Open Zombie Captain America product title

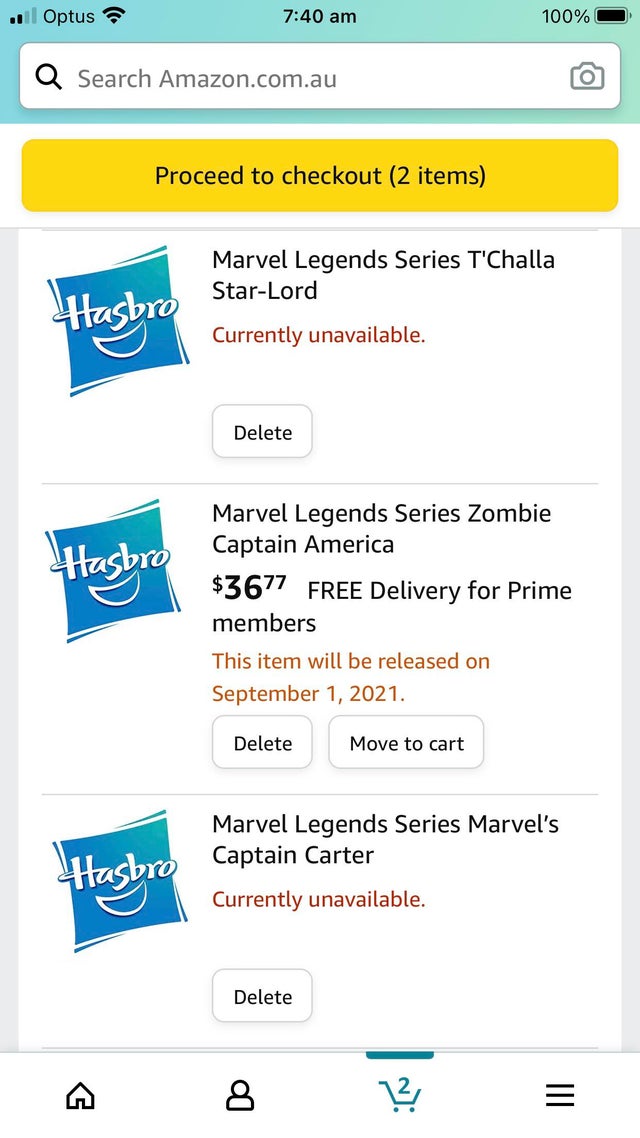[x=381, y=529]
